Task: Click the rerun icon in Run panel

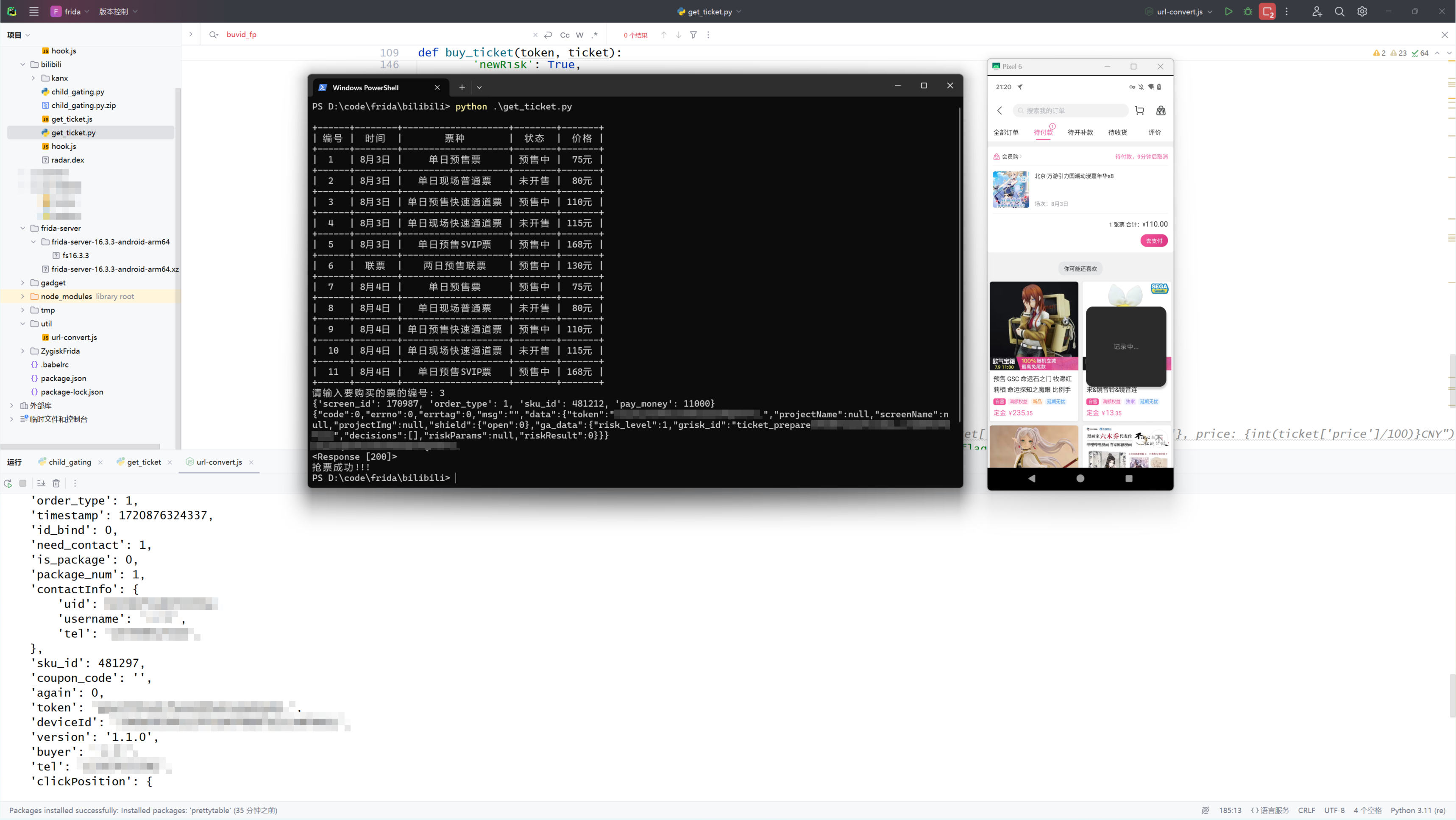Action: pyautogui.click(x=8, y=483)
